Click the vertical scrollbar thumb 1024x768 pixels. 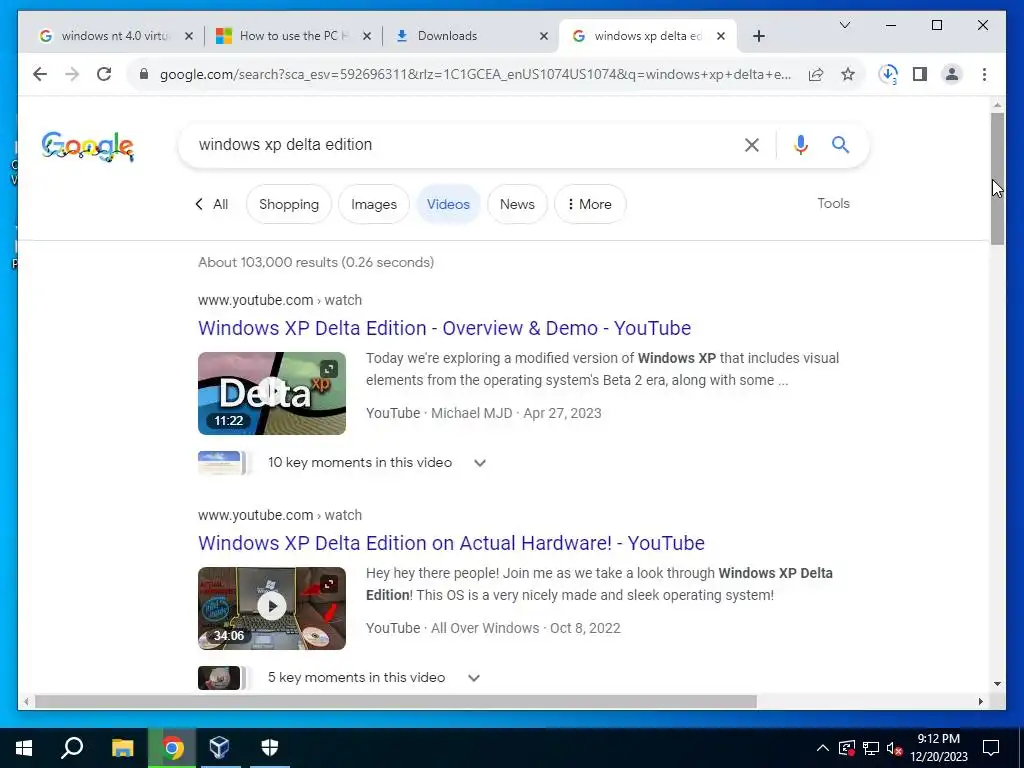[997, 179]
